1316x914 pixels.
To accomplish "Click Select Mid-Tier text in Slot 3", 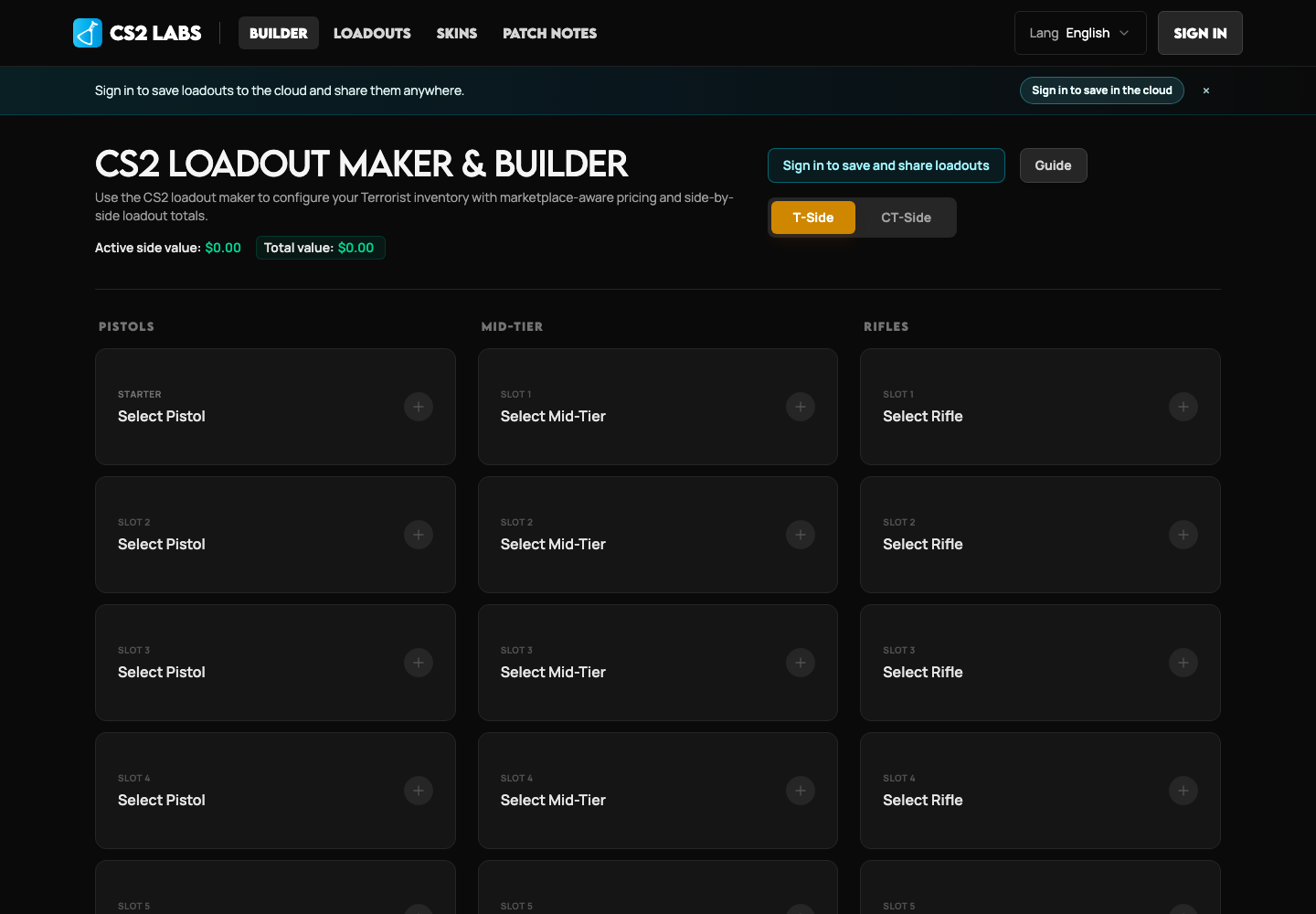I will tap(553, 672).
